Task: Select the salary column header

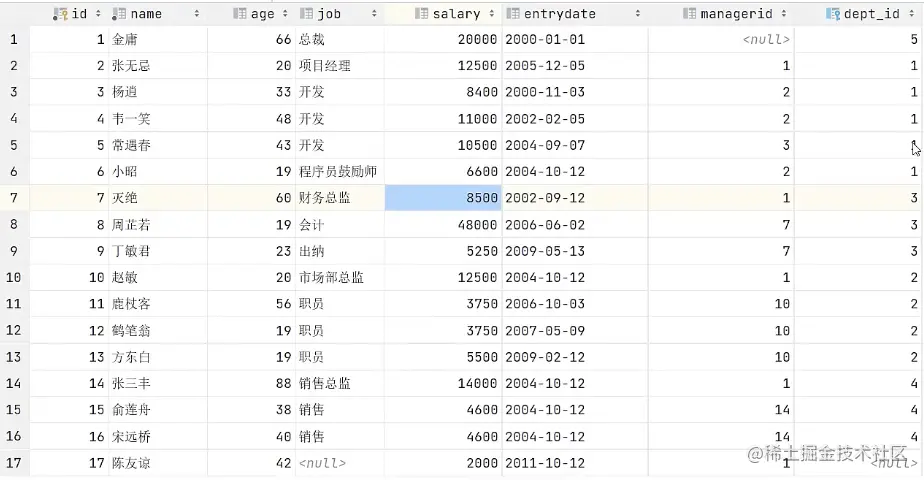Action: [443, 14]
